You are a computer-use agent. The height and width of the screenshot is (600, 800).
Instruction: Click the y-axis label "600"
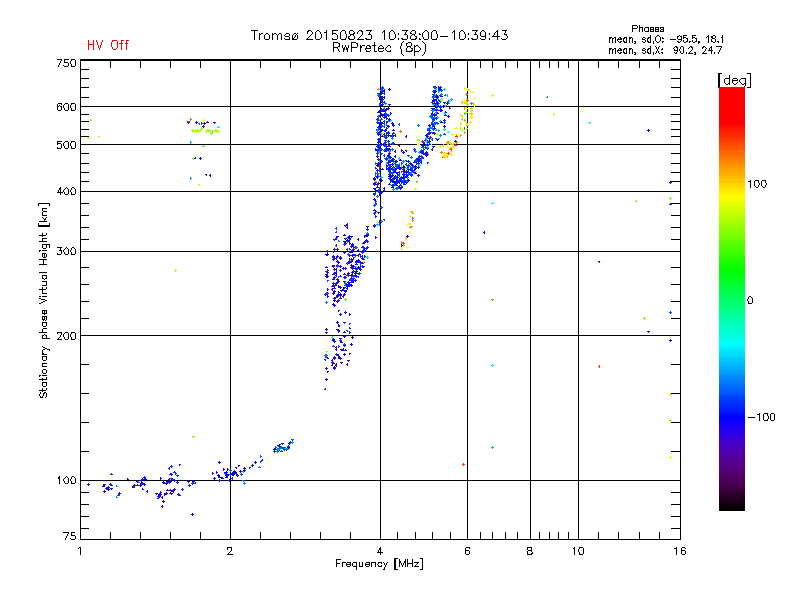coord(66,107)
